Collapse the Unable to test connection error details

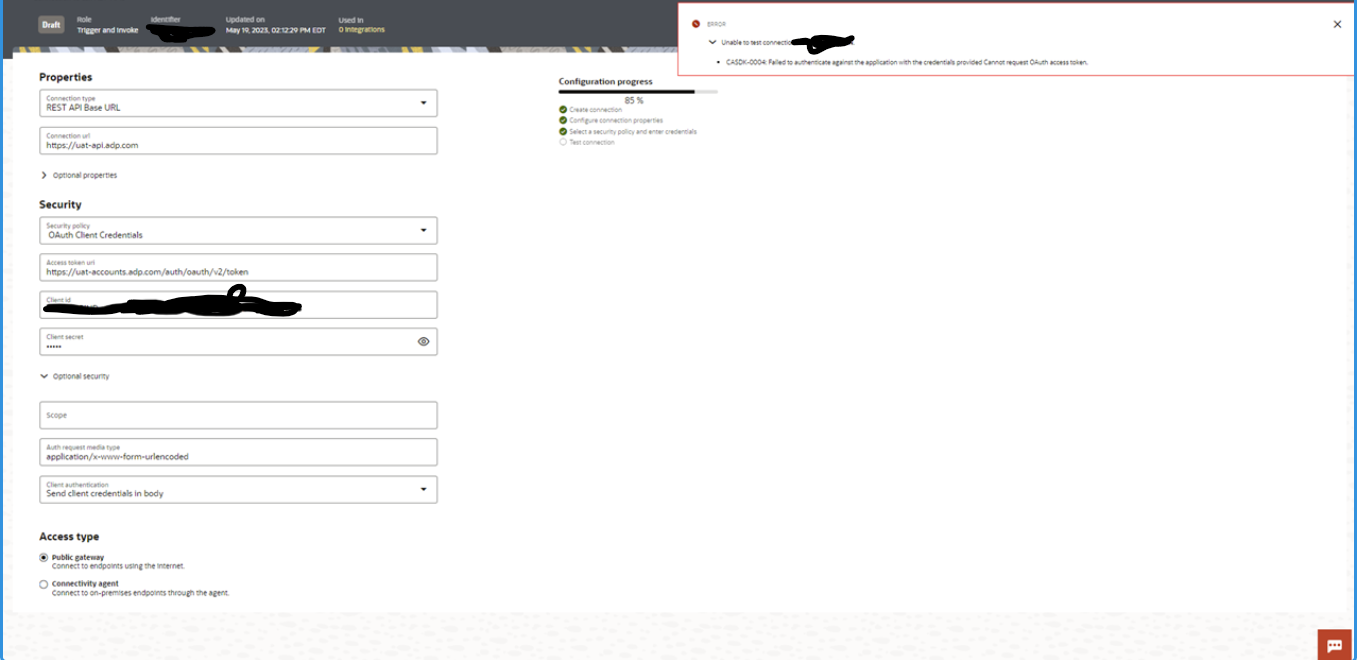coord(711,41)
